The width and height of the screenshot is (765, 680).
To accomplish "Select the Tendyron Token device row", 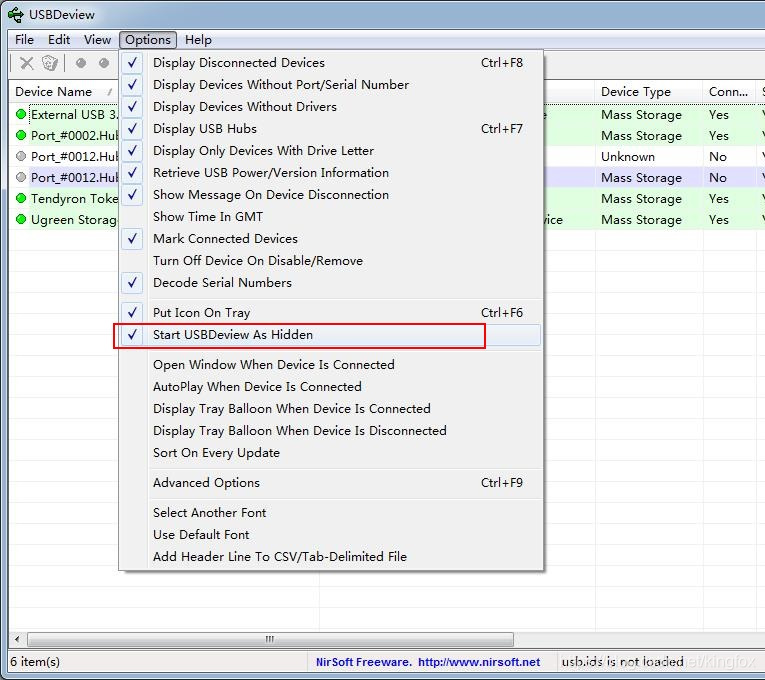I will click(x=74, y=199).
